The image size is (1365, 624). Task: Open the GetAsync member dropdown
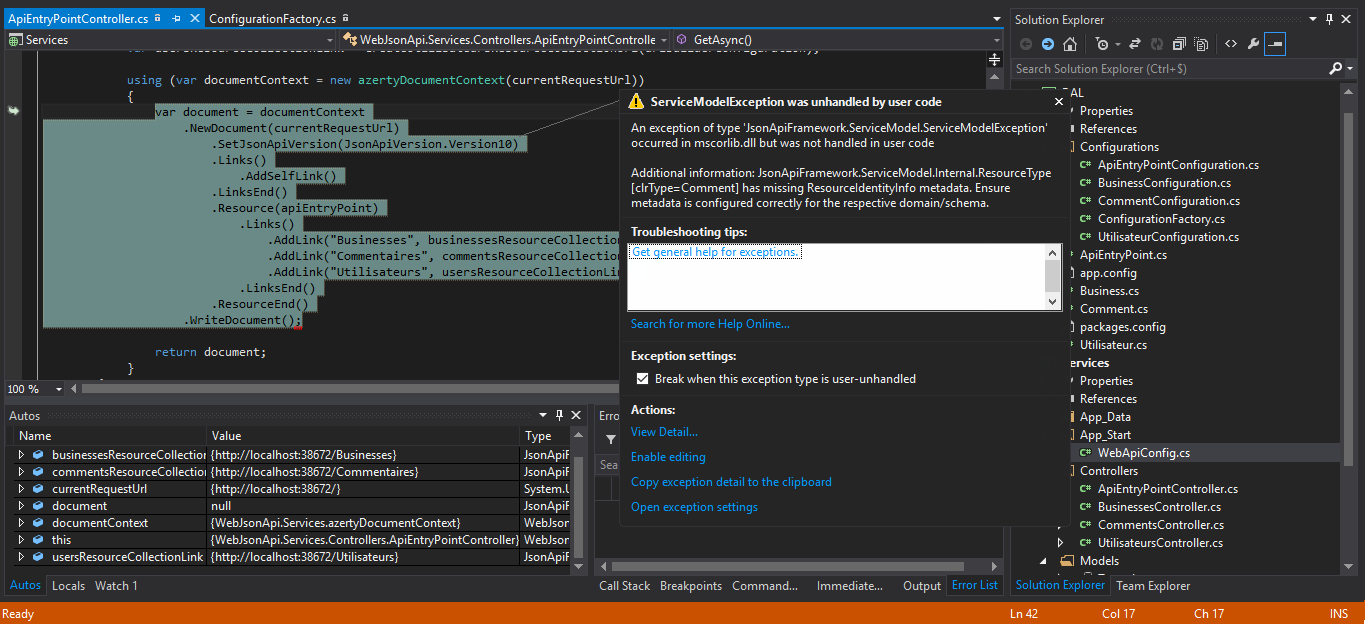click(996, 40)
